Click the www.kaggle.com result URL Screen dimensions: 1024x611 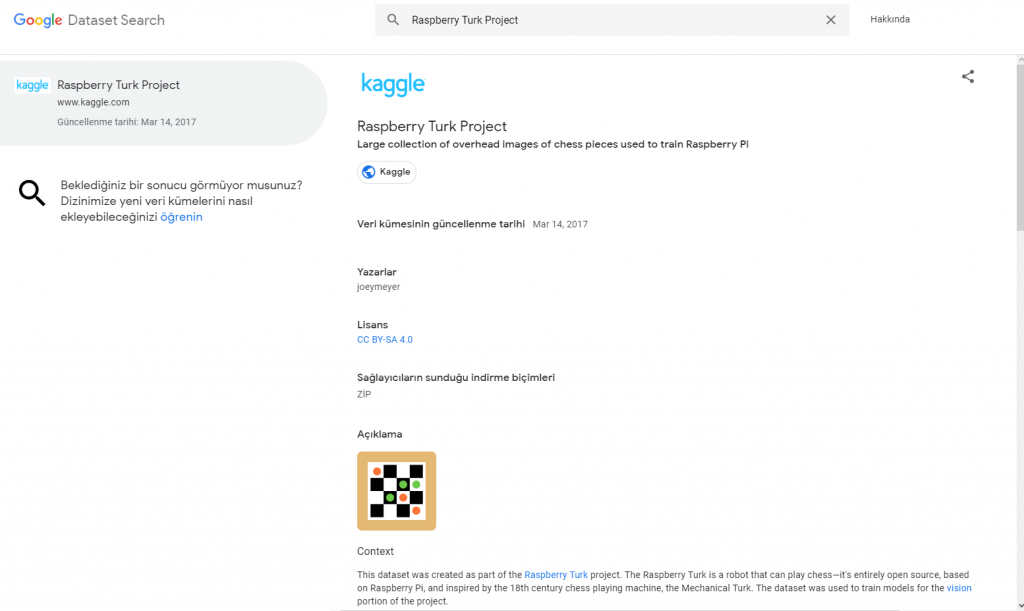click(93, 102)
